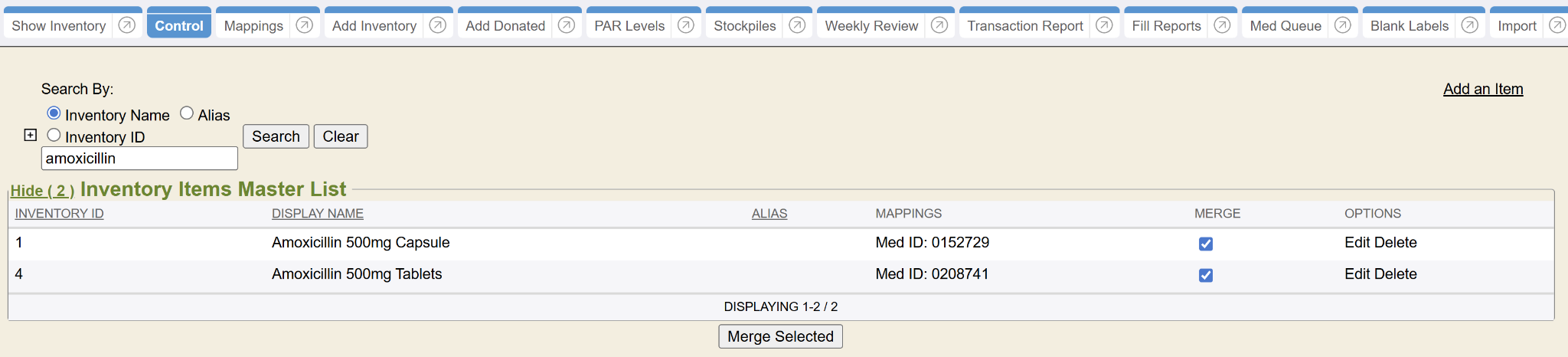1568x357 pixels.
Task: Sort list by Inventory ID column header
Action: pos(59,214)
